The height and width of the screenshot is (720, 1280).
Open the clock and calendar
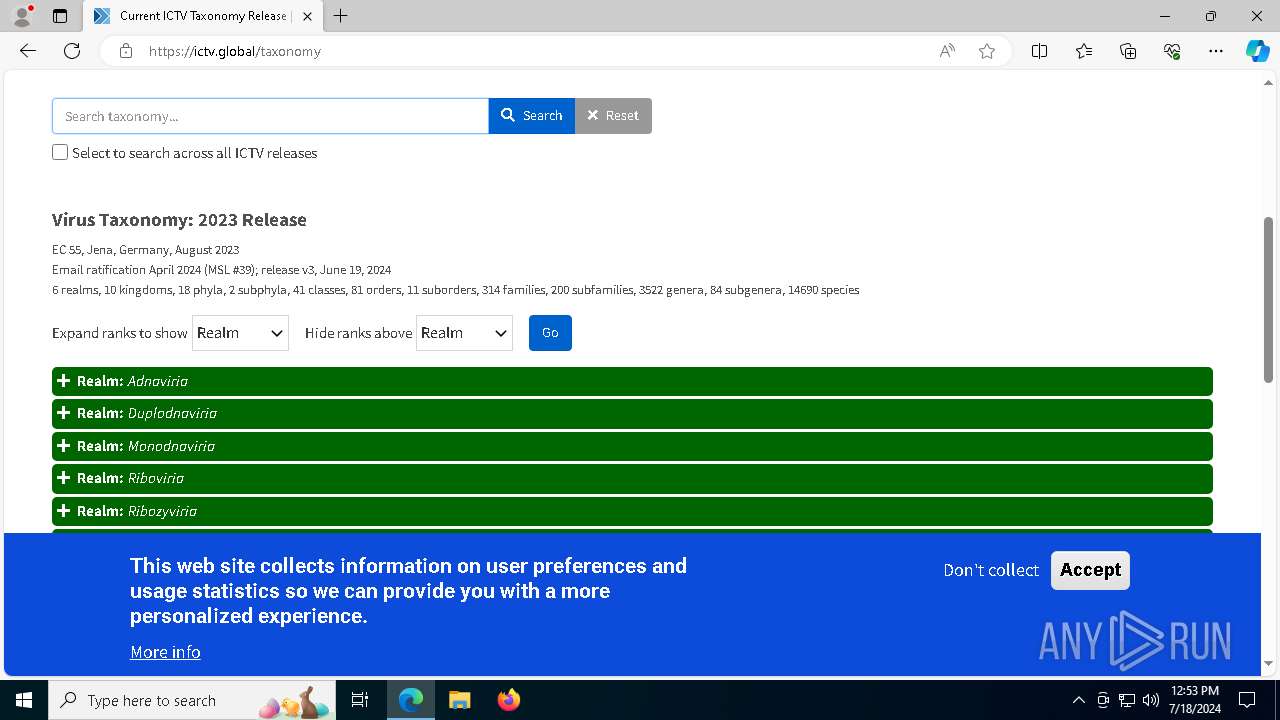coord(1195,700)
